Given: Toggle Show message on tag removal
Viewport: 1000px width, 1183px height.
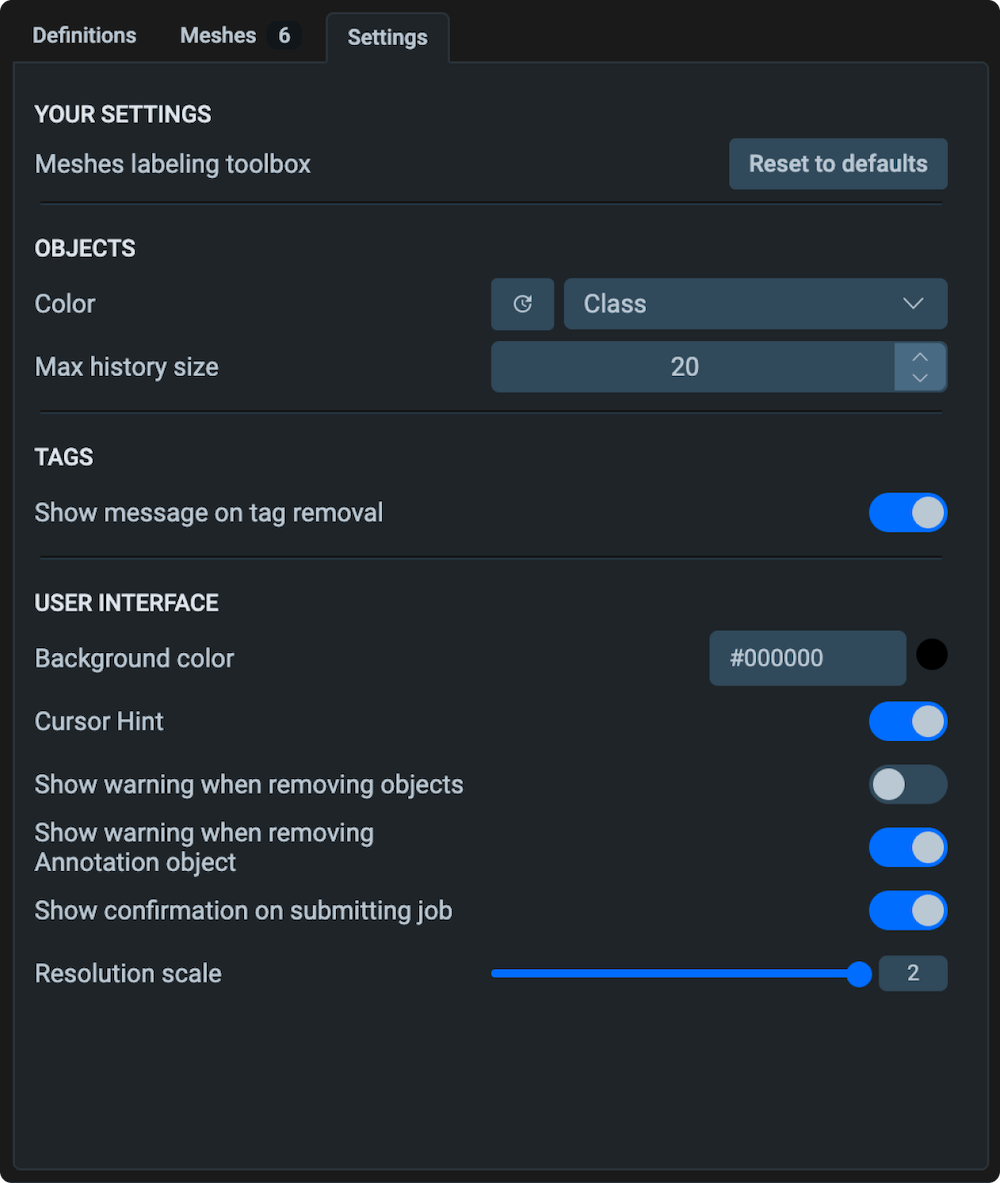Looking at the screenshot, I should pos(908,513).
